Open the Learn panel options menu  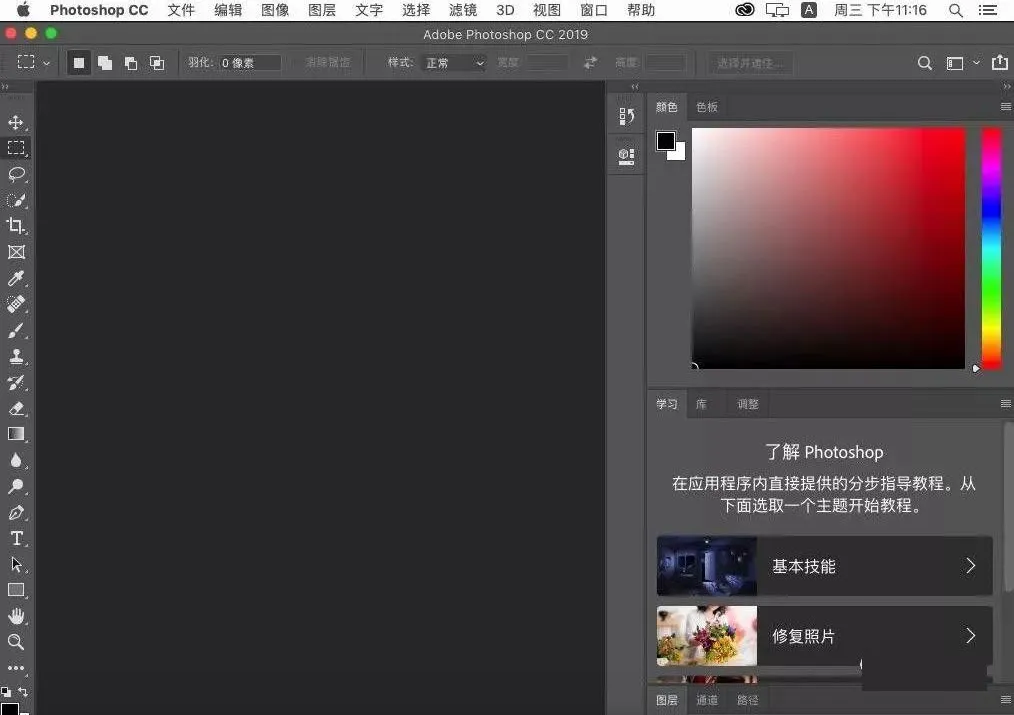point(1006,404)
